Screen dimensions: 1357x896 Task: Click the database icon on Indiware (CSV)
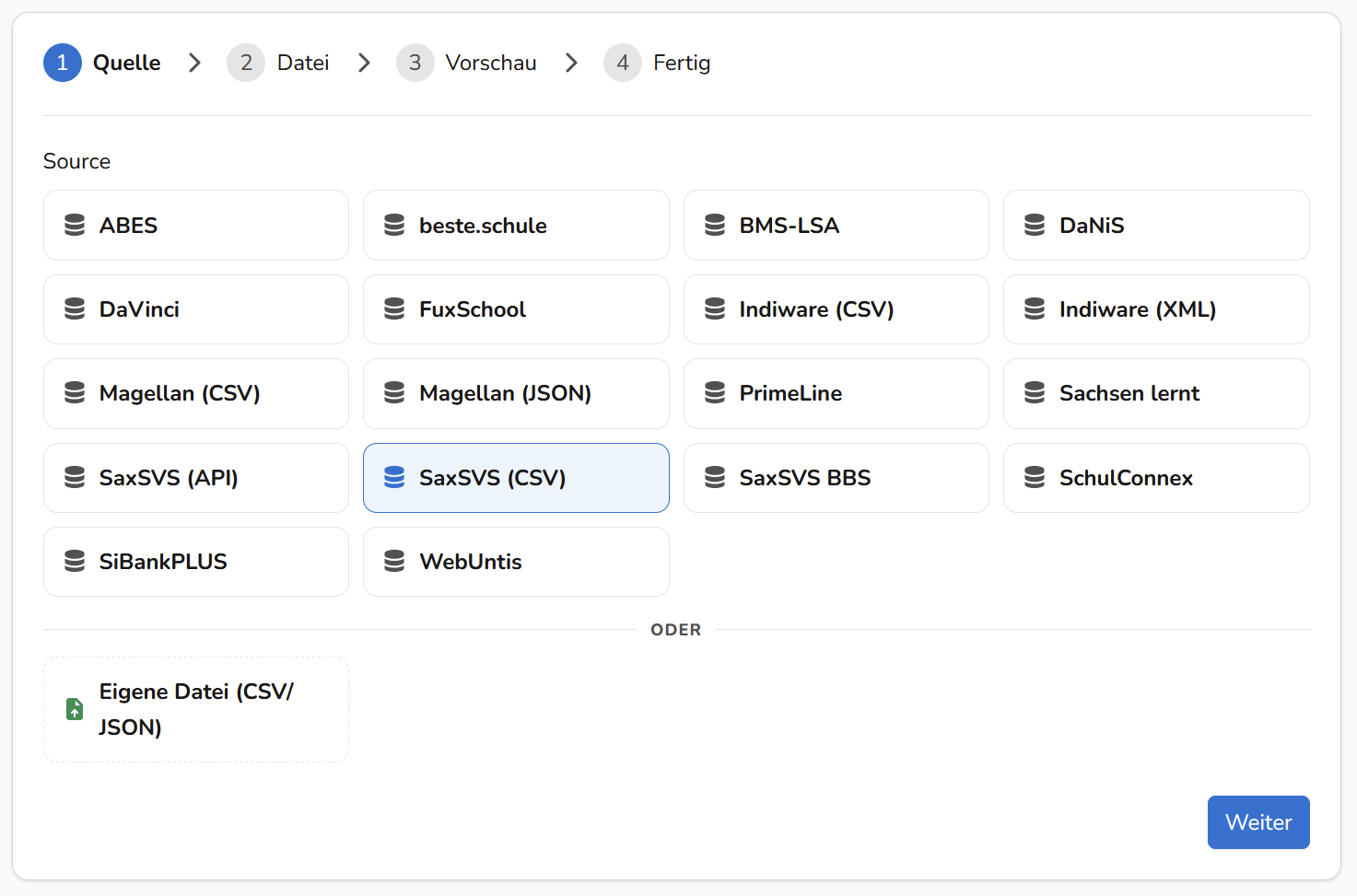pos(715,309)
